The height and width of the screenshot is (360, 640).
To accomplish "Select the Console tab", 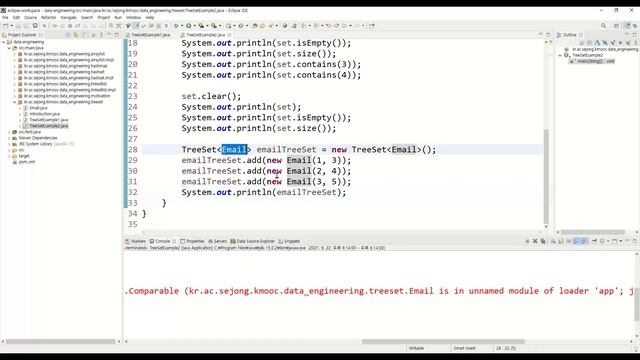I will click(x=162, y=241).
